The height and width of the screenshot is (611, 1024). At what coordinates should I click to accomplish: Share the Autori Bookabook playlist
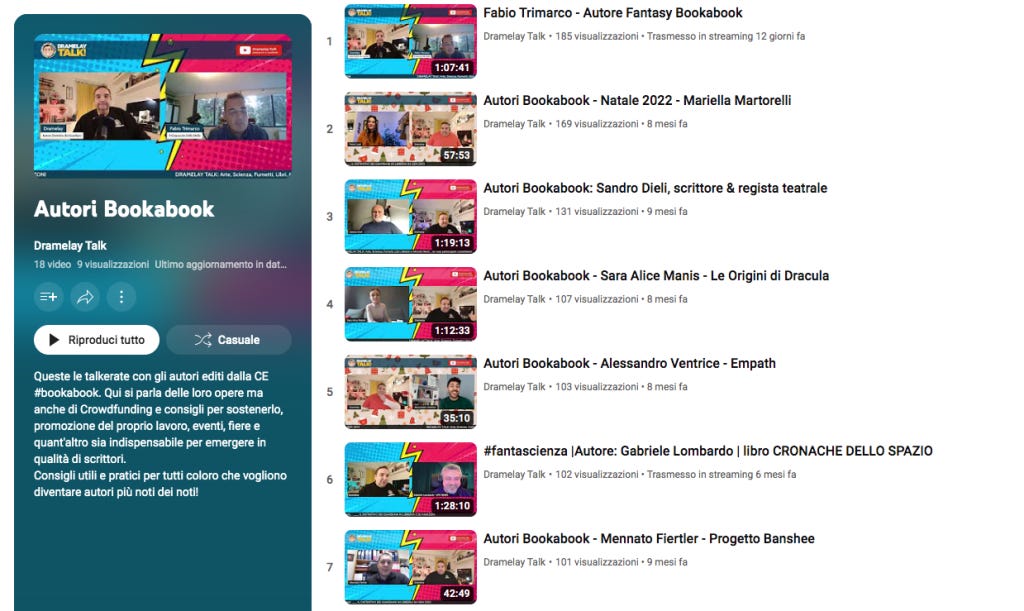pos(85,297)
